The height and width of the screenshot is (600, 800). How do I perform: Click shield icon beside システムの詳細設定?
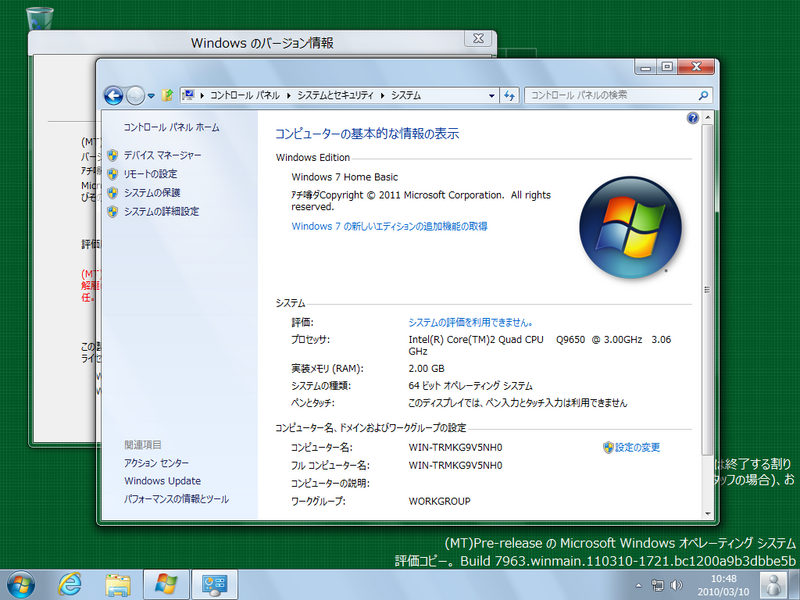click(113, 211)
